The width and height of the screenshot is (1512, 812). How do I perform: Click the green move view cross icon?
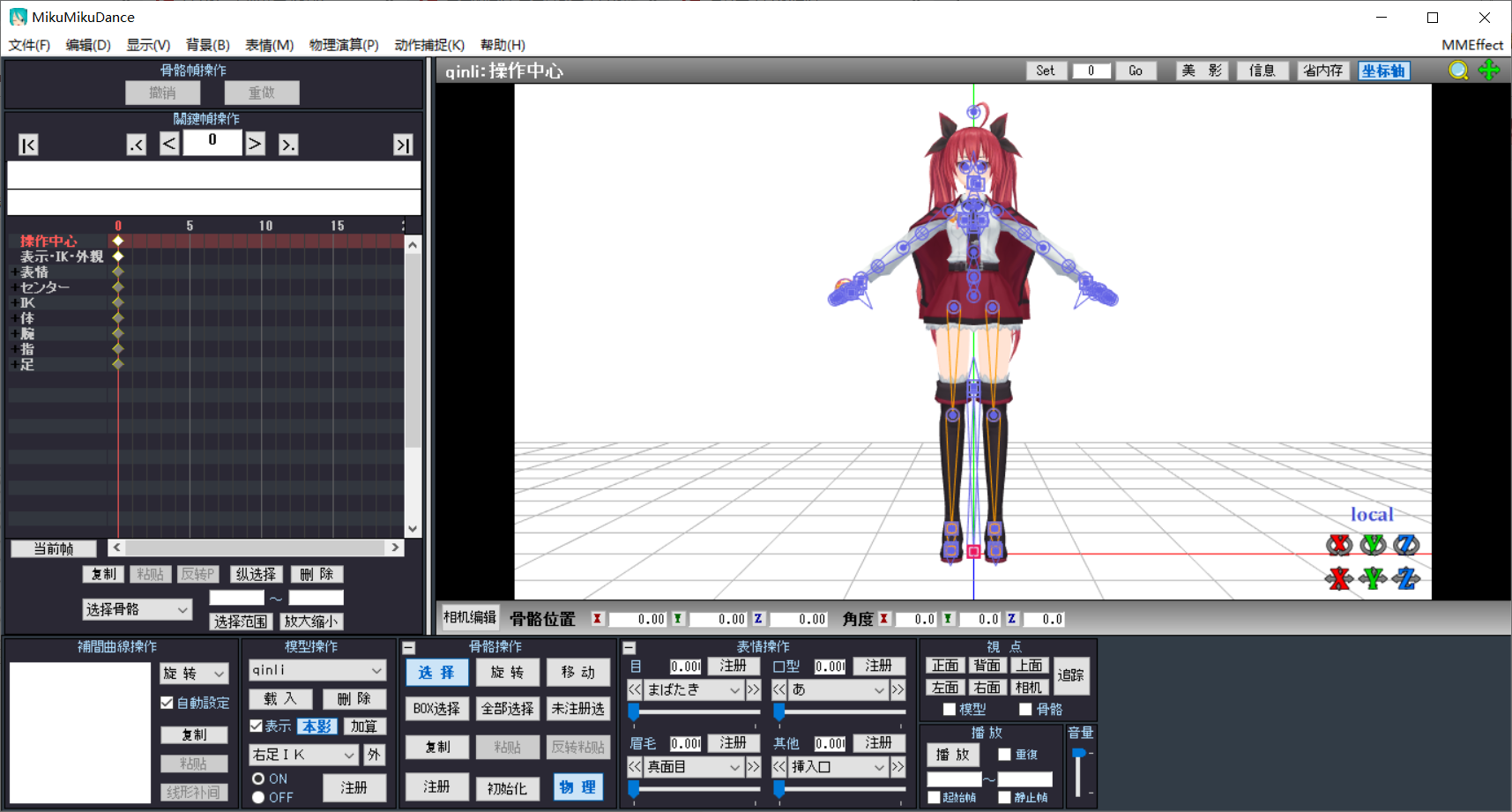1489,71
